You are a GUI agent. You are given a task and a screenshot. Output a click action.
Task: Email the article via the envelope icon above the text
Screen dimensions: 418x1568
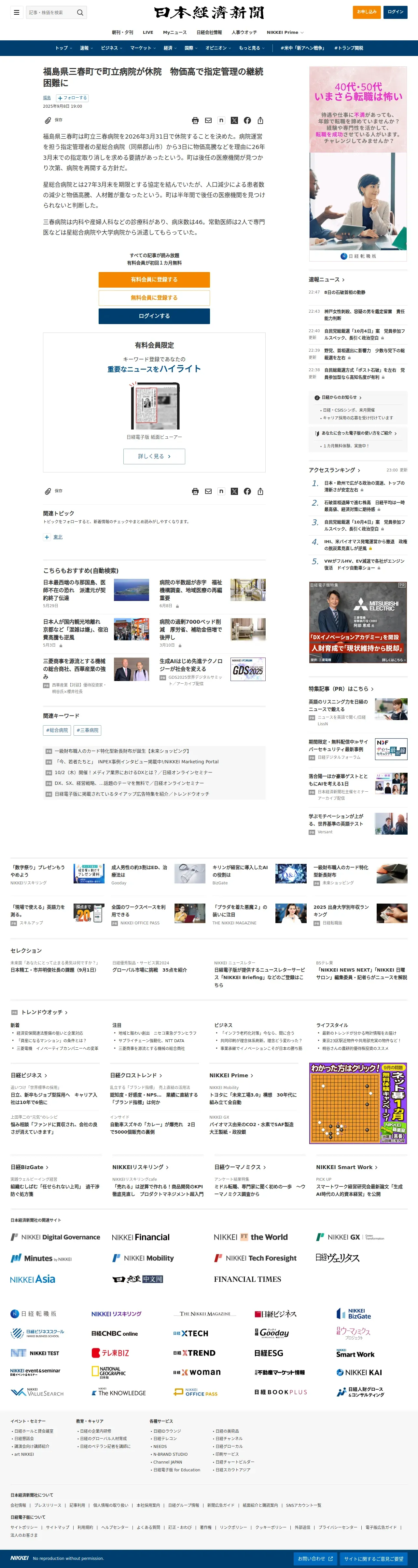pyautogui.click(x=208, y=120)
